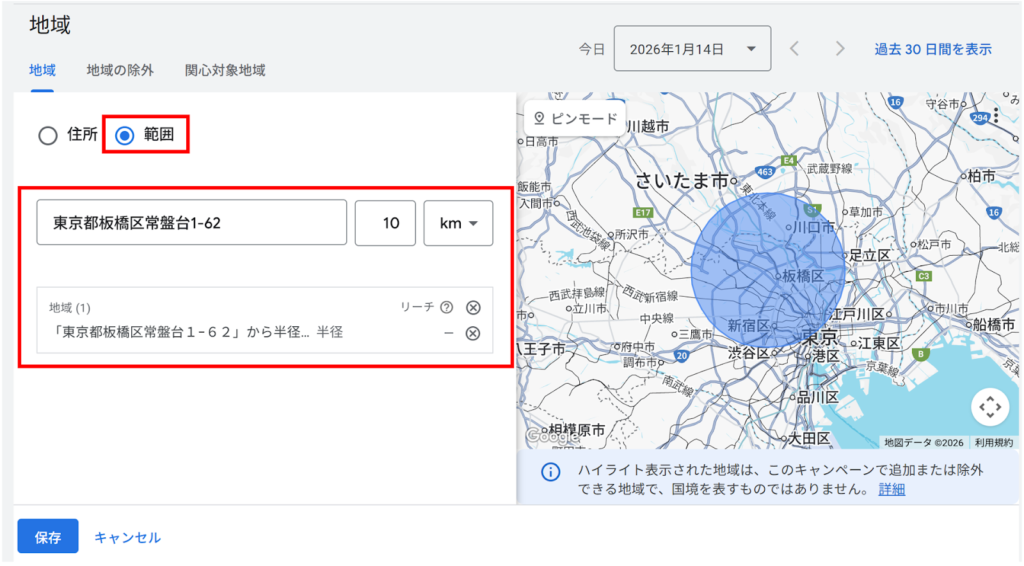Go to next date range arrow
The image size is (1024, 566).
click(x=840, y=49)
